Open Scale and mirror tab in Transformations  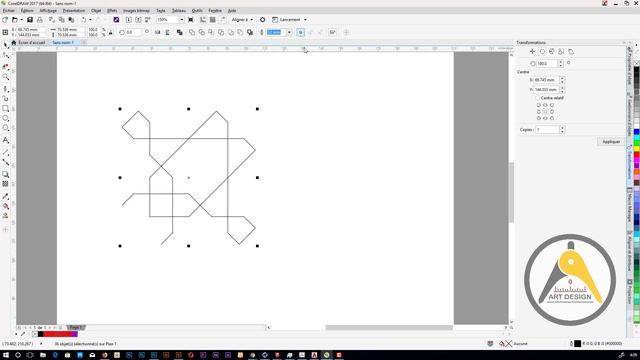[551, 51]
